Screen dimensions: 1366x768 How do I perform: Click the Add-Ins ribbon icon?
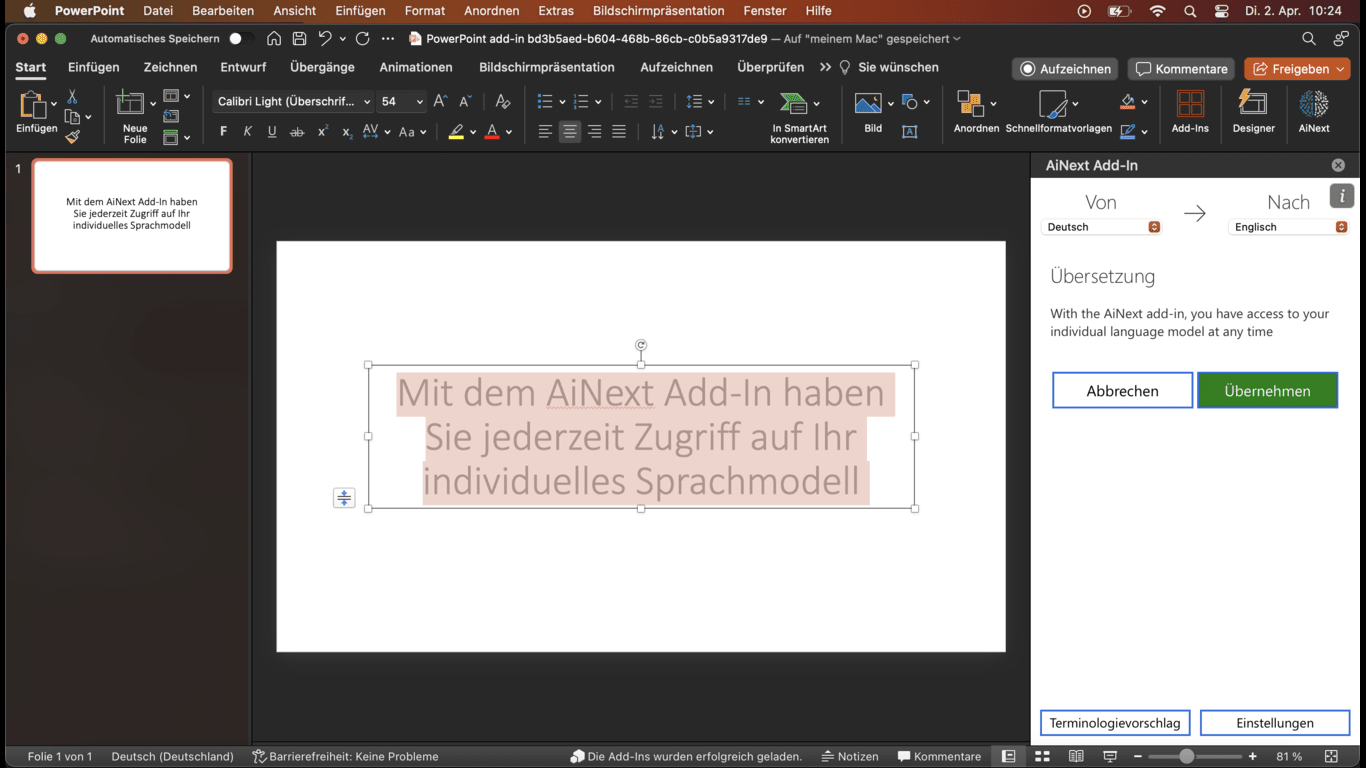(1190, 110)
